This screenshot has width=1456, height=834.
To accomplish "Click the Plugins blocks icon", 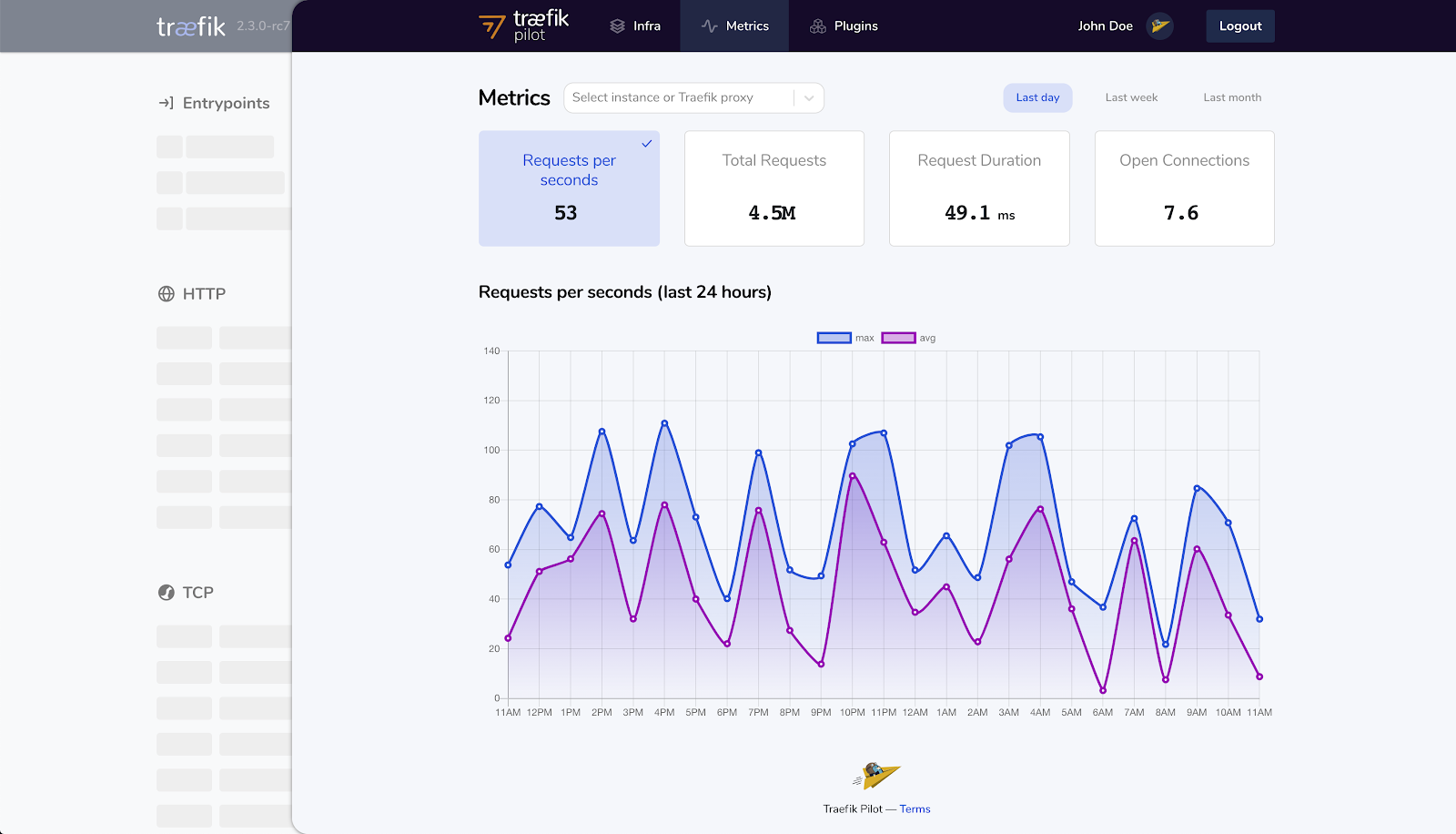I will tap(818, 26).
